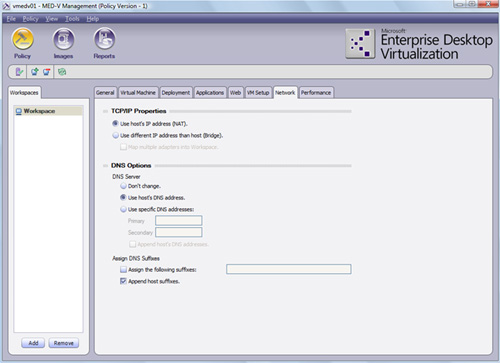Click the green refresh toolbar icon
Image resolution: width=500 pixels, height=363 pixels.
62,72
